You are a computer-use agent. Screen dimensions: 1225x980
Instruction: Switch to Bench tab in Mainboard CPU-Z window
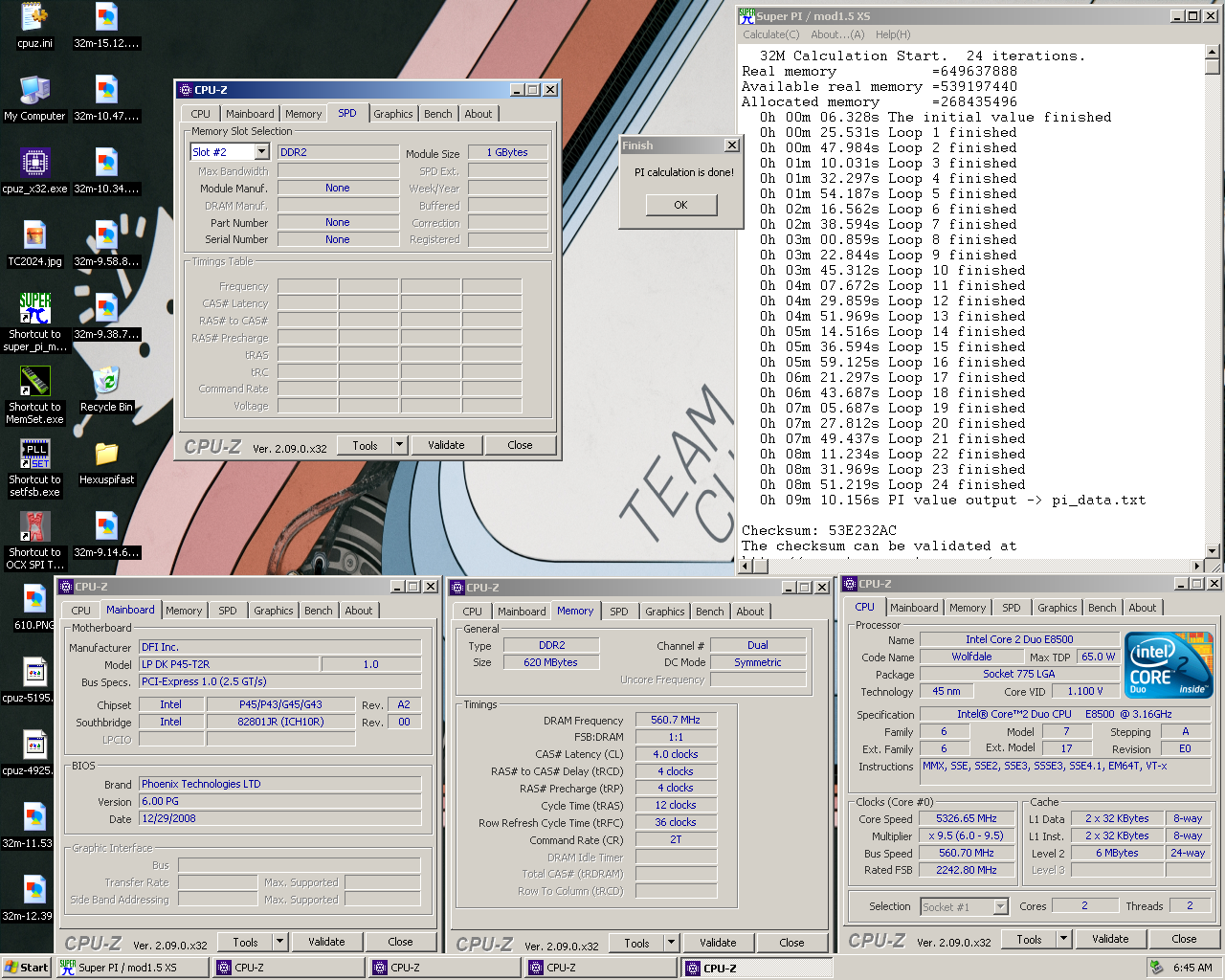pyautogui.click(x=319, y=611)
